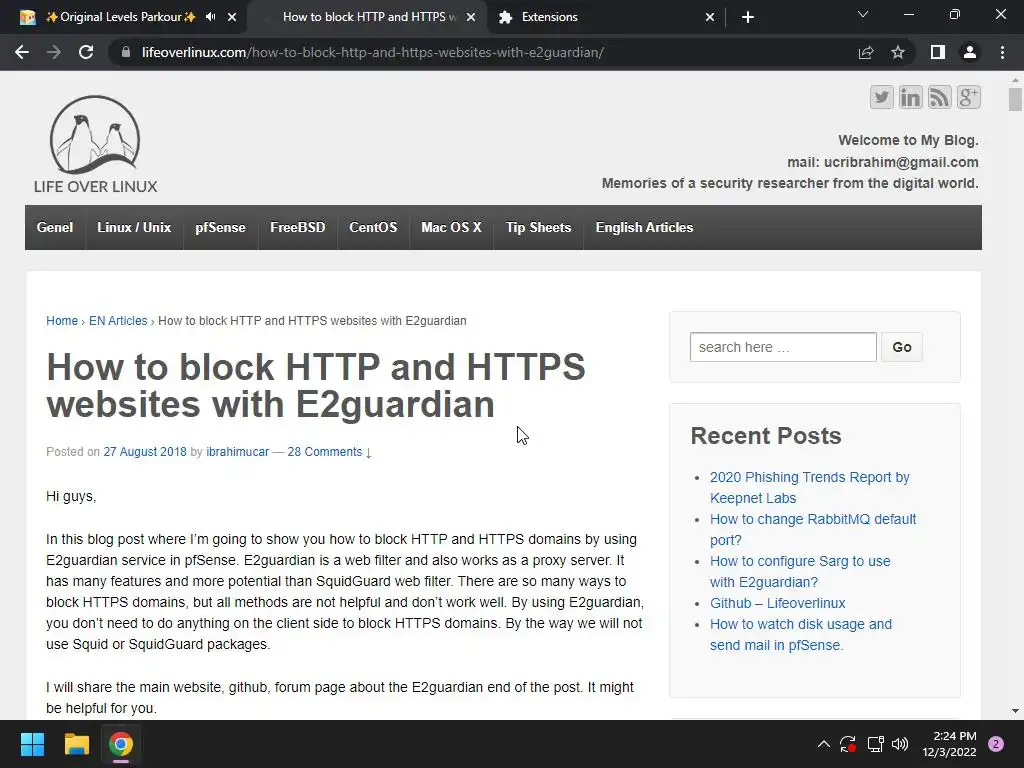Screen dimensions: 1024x768
Task: Show hidden system tray icons
Action: (824, 744)
